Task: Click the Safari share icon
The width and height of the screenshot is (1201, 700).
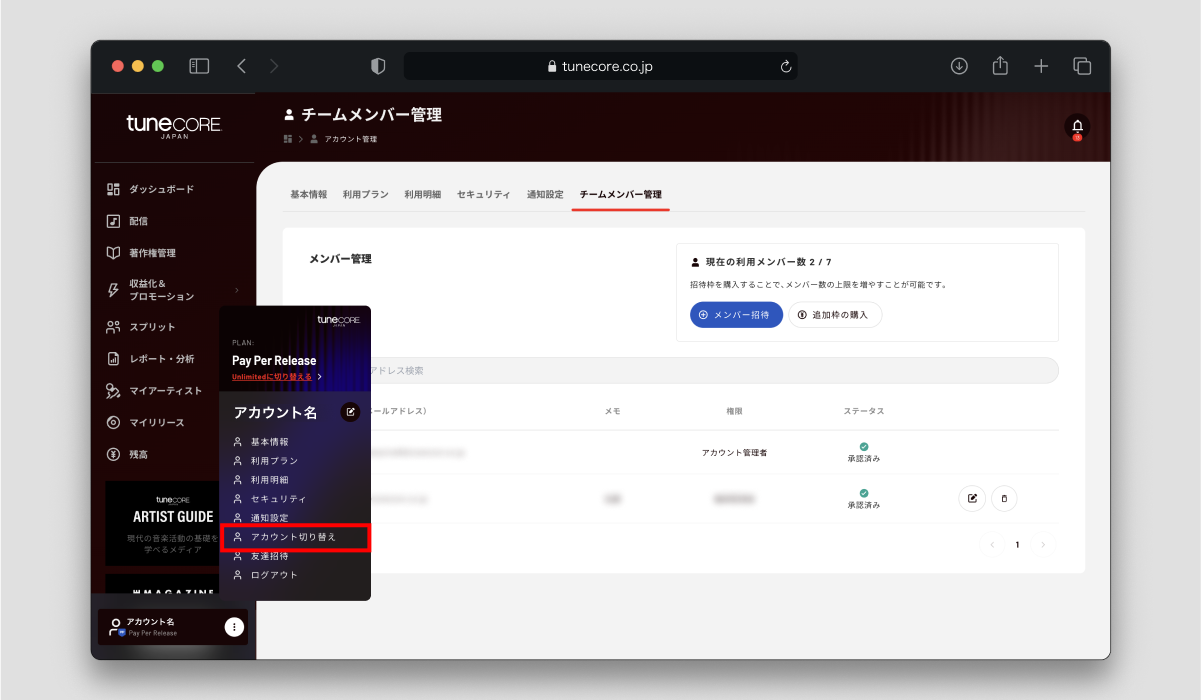Action: [x=1000, y=65]
